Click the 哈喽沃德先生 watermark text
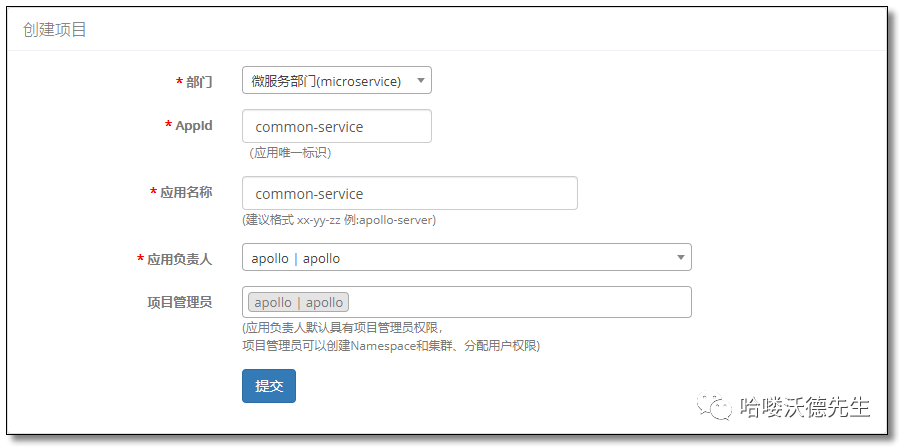 [805, 408]
